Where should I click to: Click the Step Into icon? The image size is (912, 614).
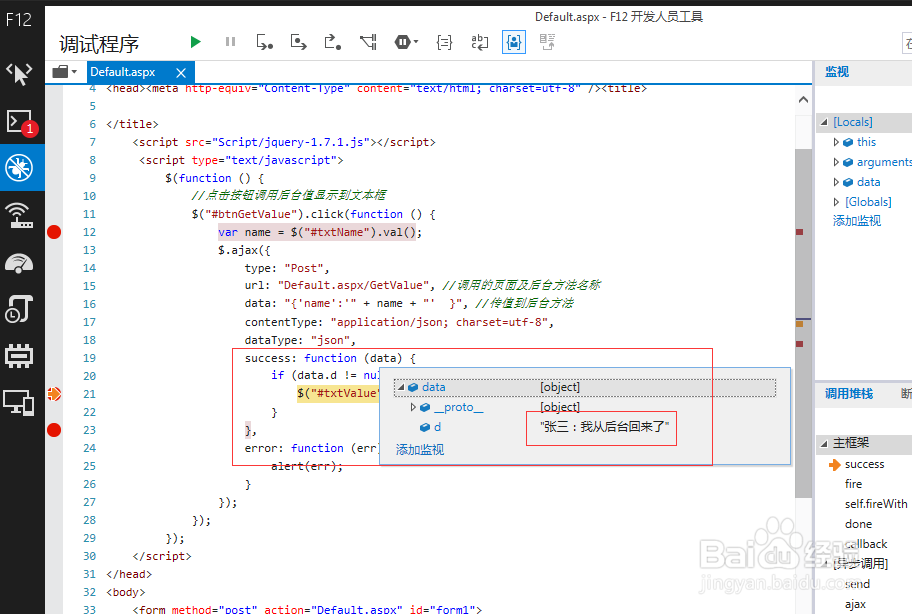[265, 42]
